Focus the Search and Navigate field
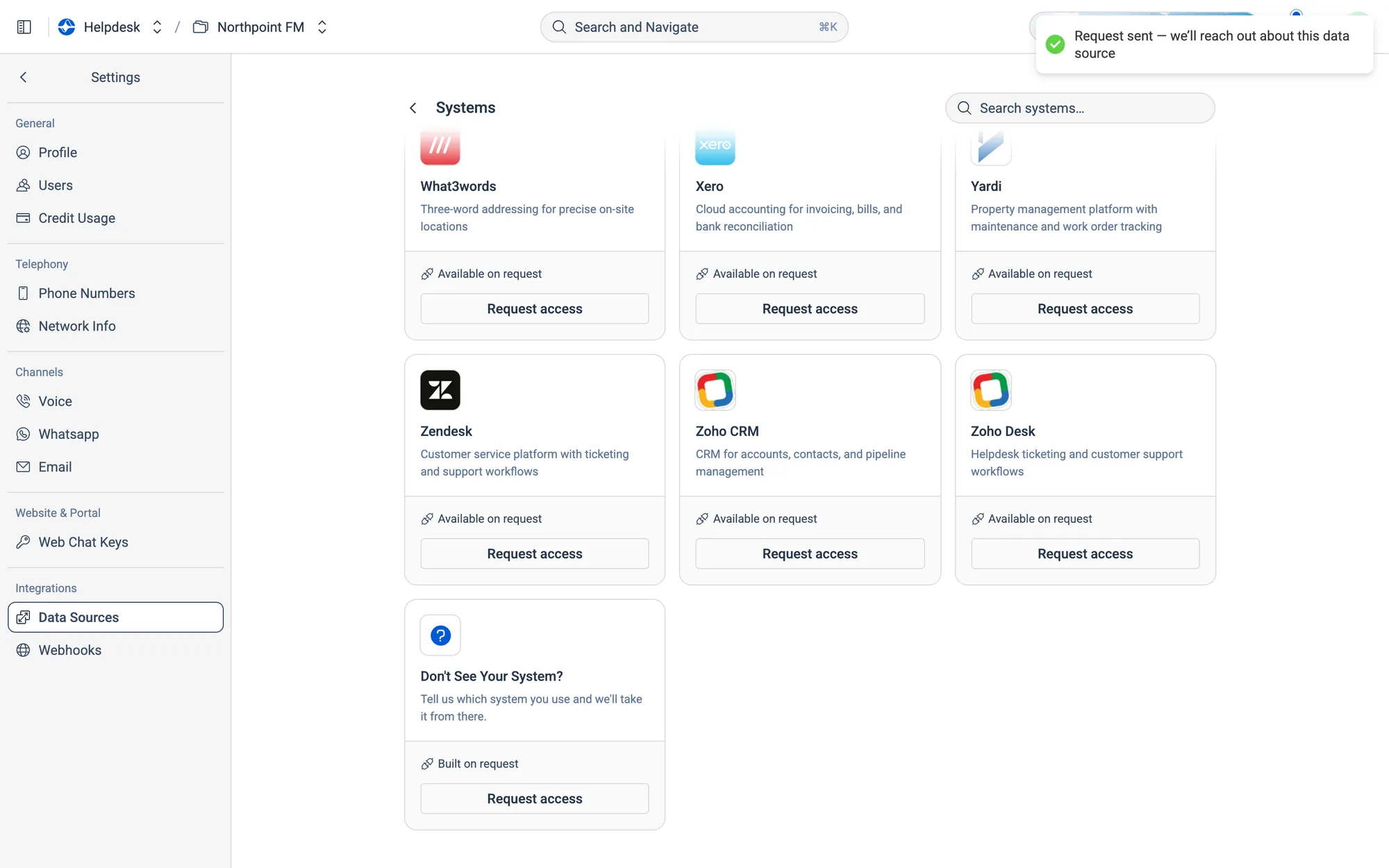1389x868 pixels. pos(694,27)
